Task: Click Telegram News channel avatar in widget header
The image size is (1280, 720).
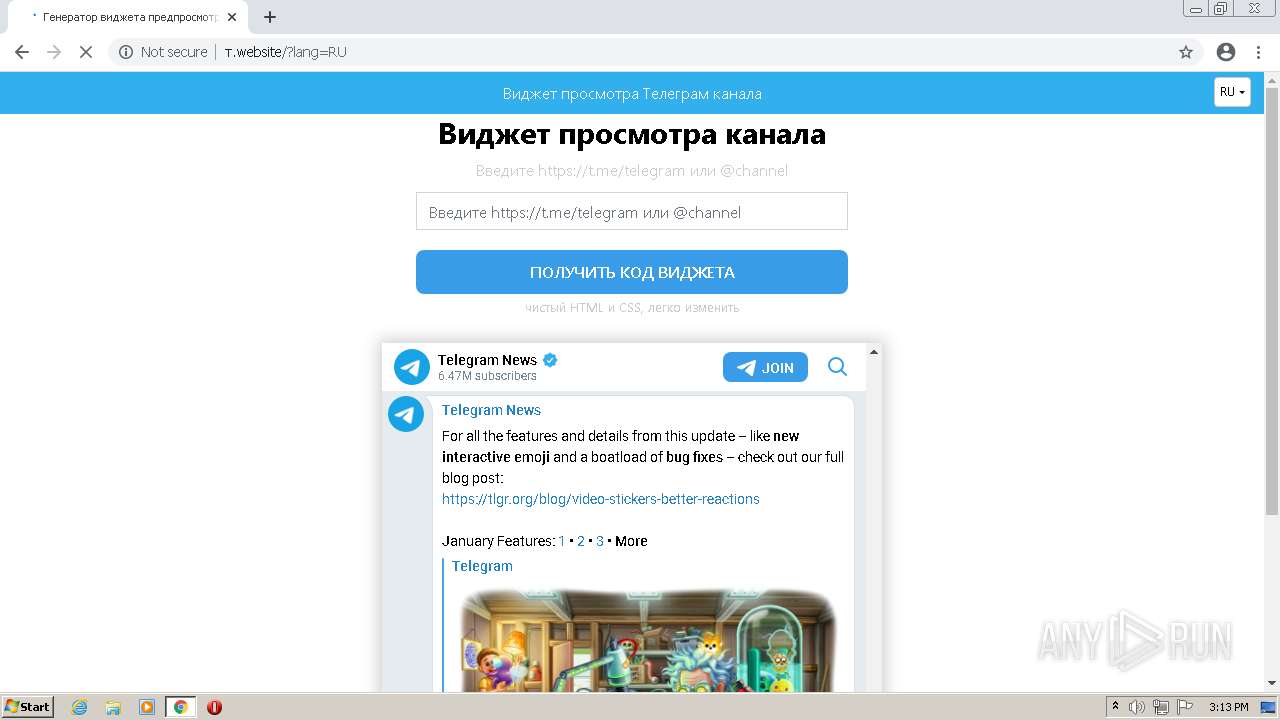Action: 412,367
